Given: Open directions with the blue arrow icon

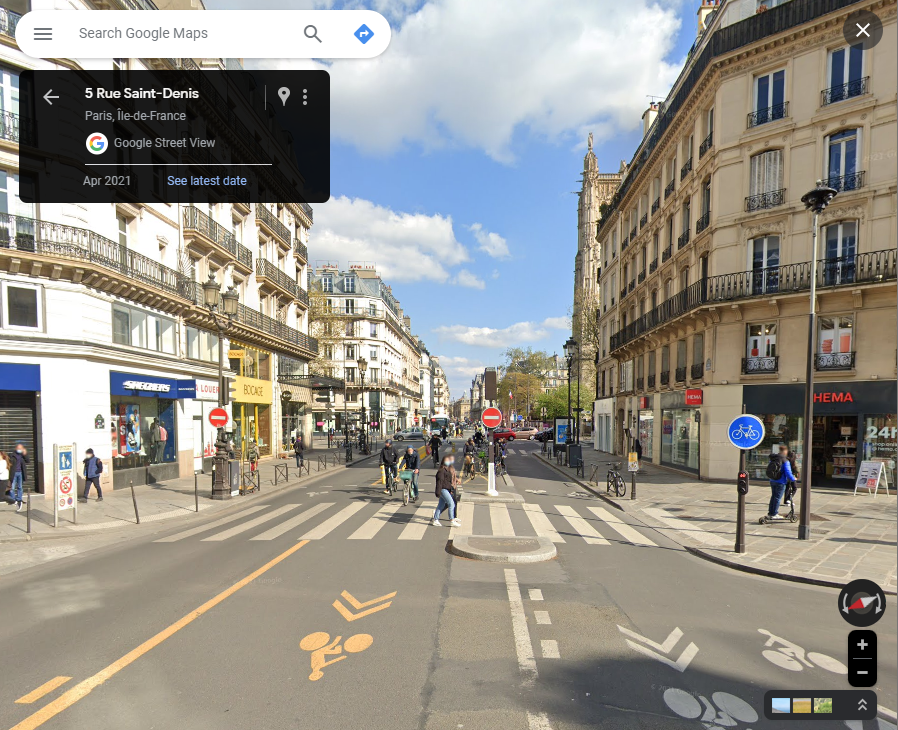Looking at the screenshot, I should pos(364,34).
